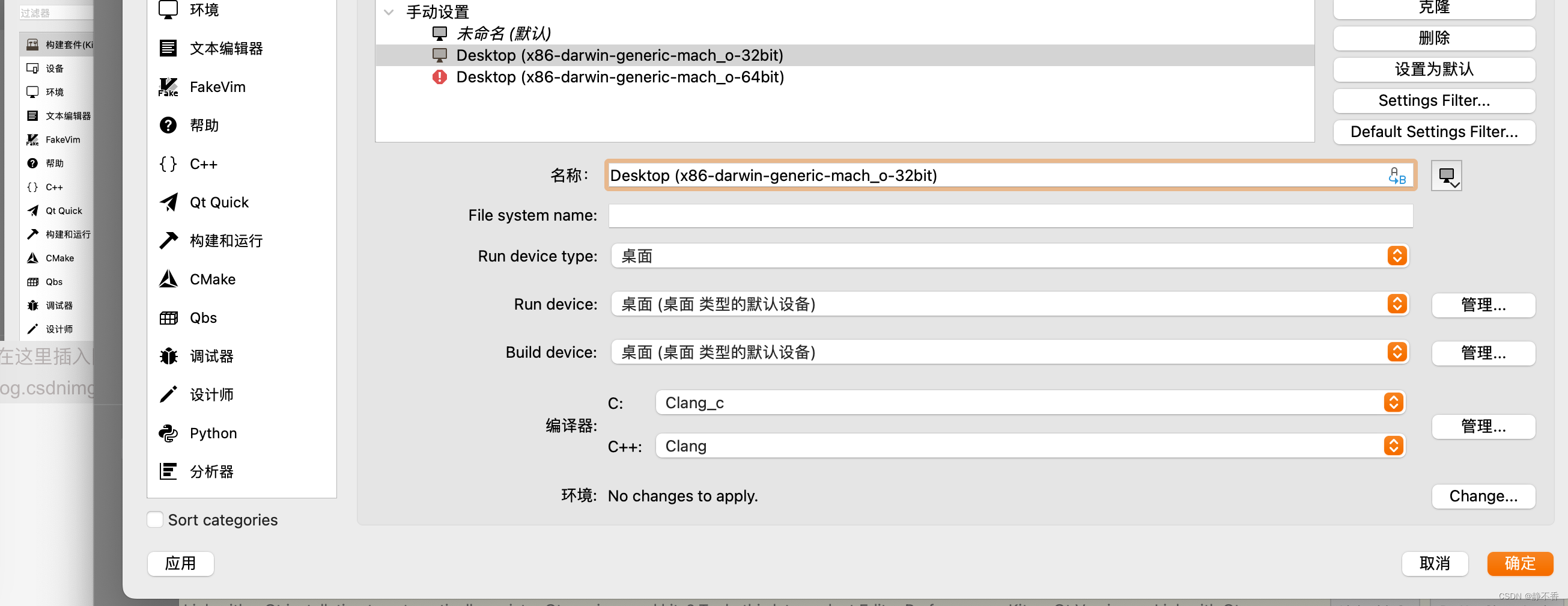Select the 环境 category in the sidebar
Image resolution: width=1568 pixels, height=606 pixels.
pyautogui.click(x=55, y=91)
